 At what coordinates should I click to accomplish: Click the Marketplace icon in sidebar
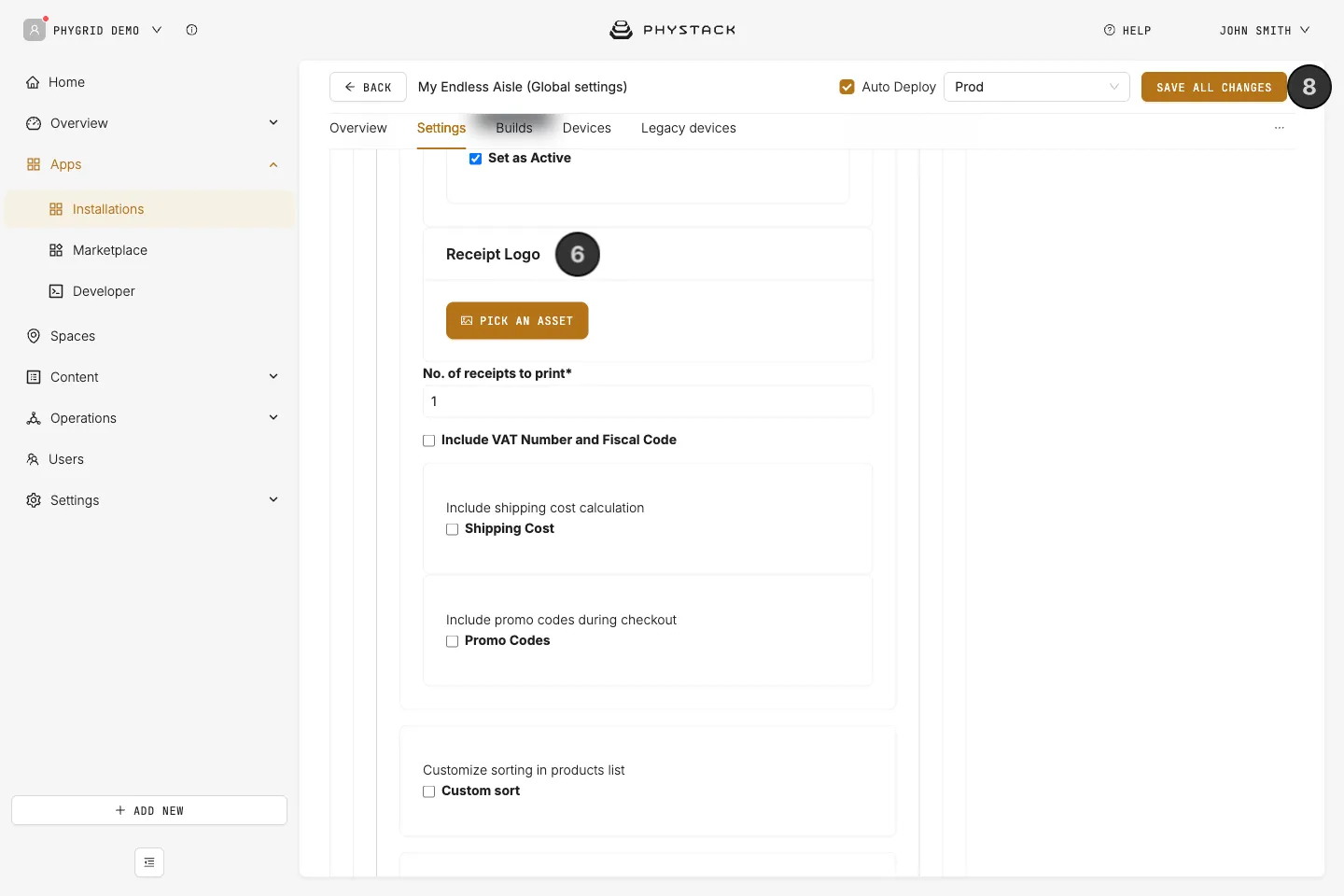[x=56, y=250]
